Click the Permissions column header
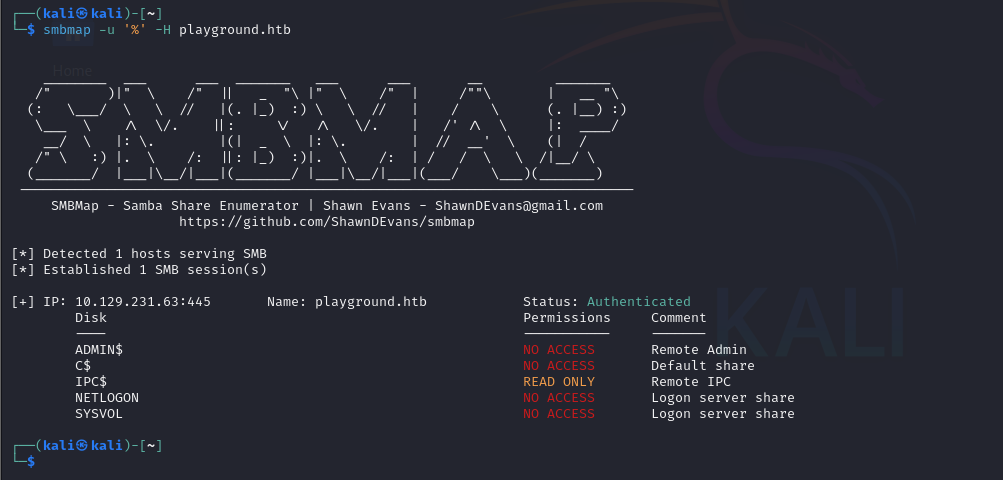The height and width of the screenshot is (480, 1003). pyautogui.click(x=567, y=317)
